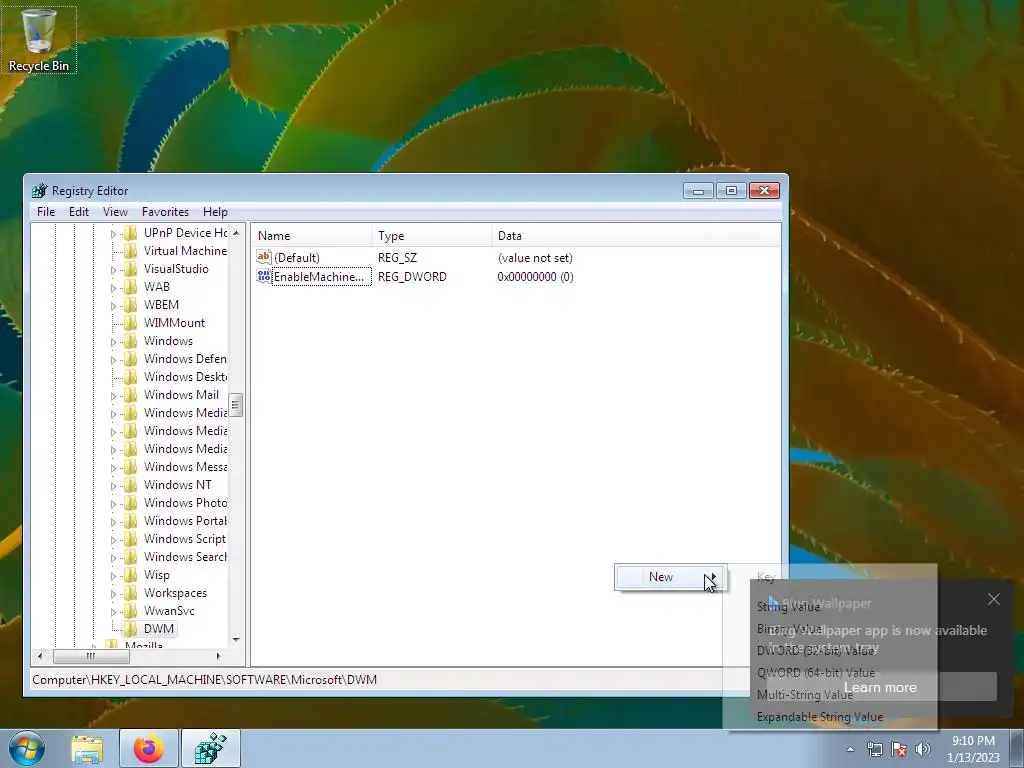Choose Expandable String Value option

tap(820, 716)
